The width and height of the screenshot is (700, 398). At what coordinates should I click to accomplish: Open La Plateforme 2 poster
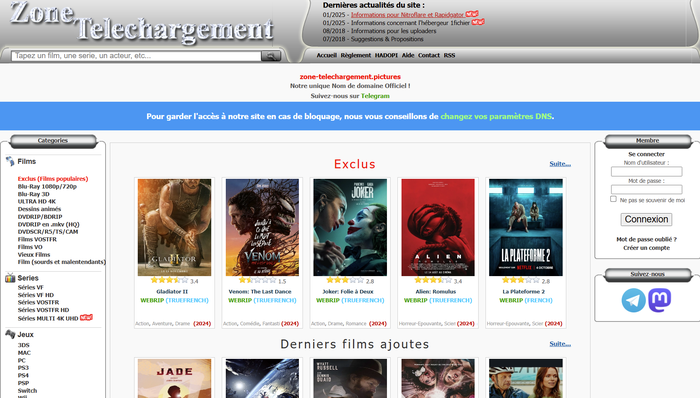pos(525,227)
